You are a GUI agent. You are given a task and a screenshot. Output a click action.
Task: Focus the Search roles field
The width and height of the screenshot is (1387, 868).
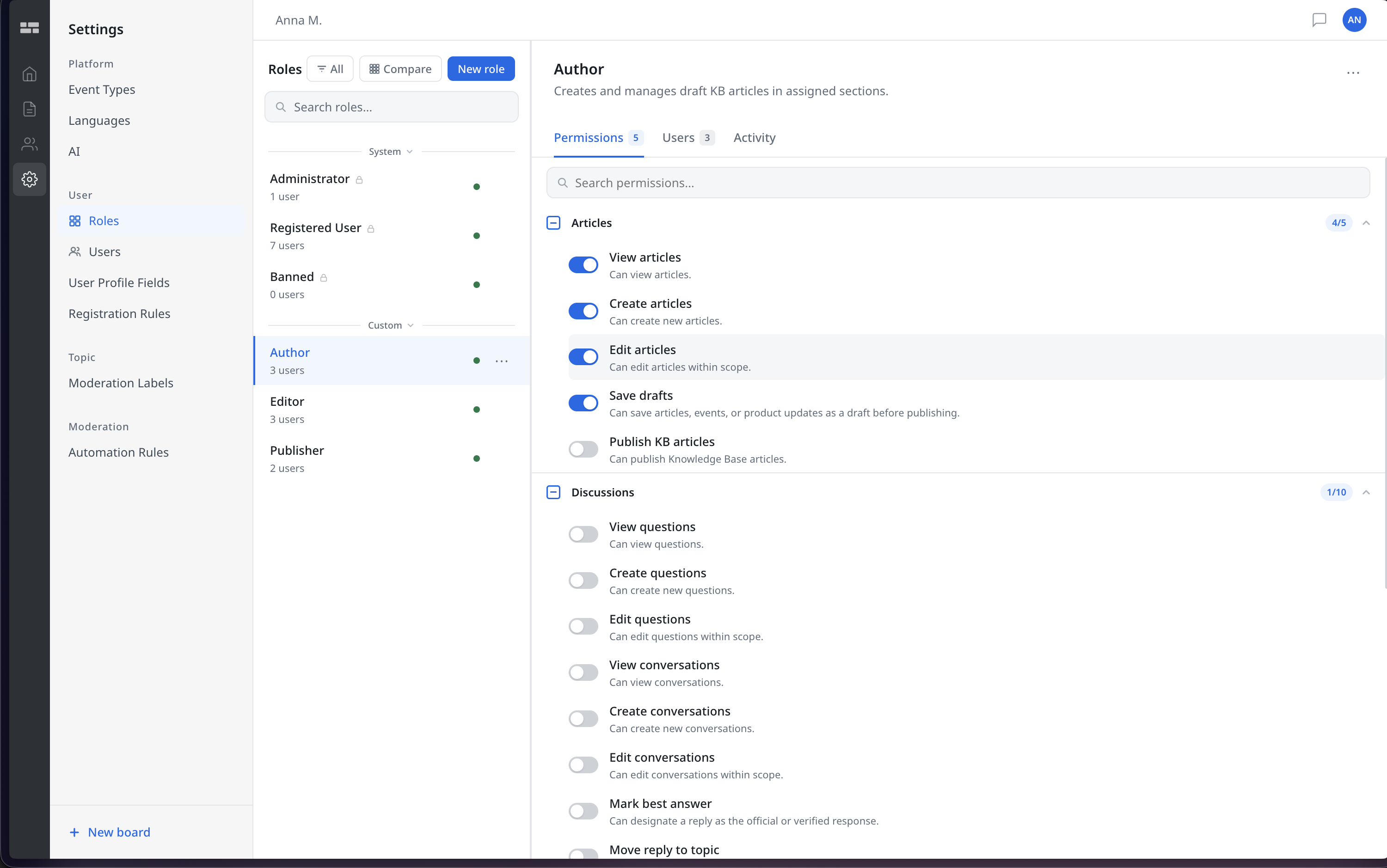pyautogui.click(x=392, y=107)
